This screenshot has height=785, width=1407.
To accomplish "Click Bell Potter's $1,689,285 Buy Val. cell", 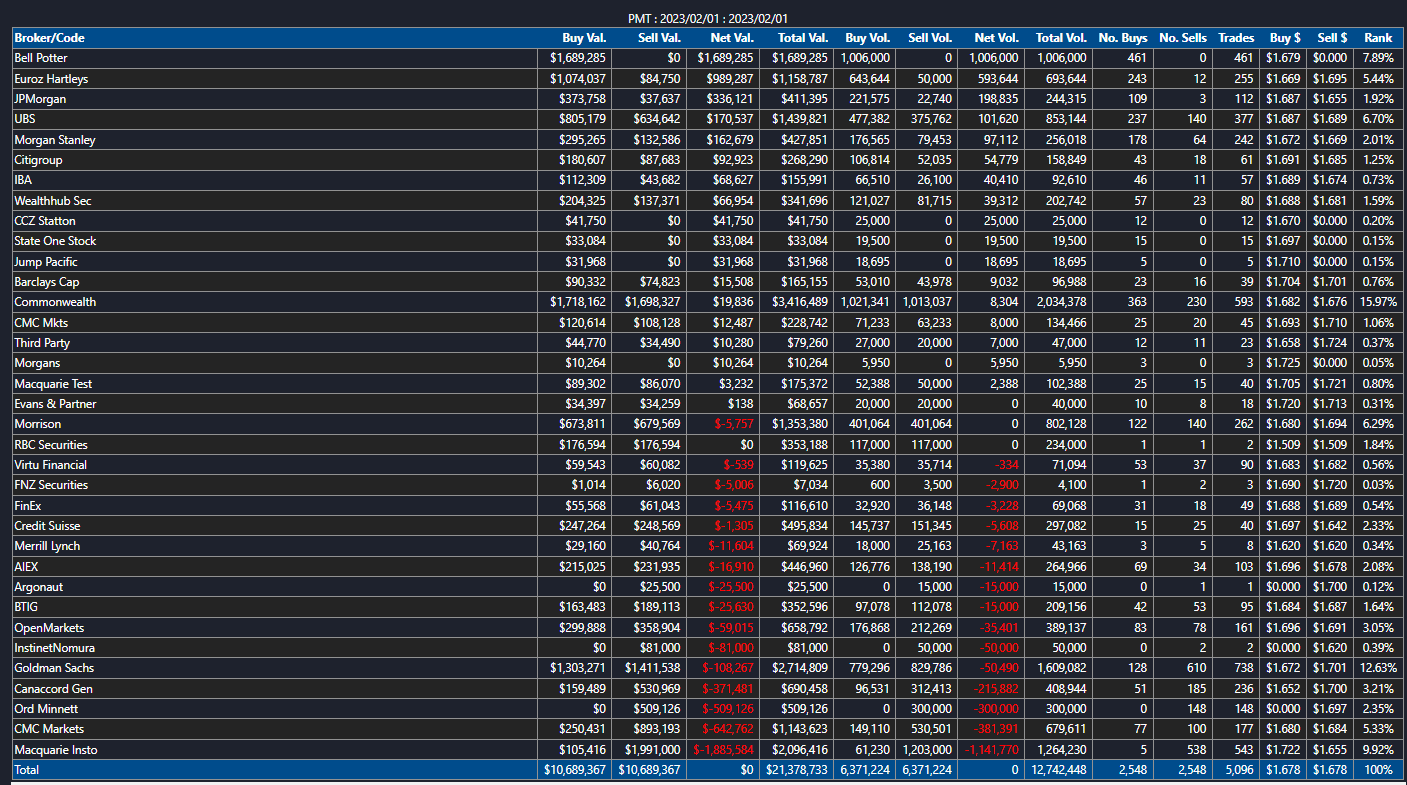I will (x=577, y=58).
